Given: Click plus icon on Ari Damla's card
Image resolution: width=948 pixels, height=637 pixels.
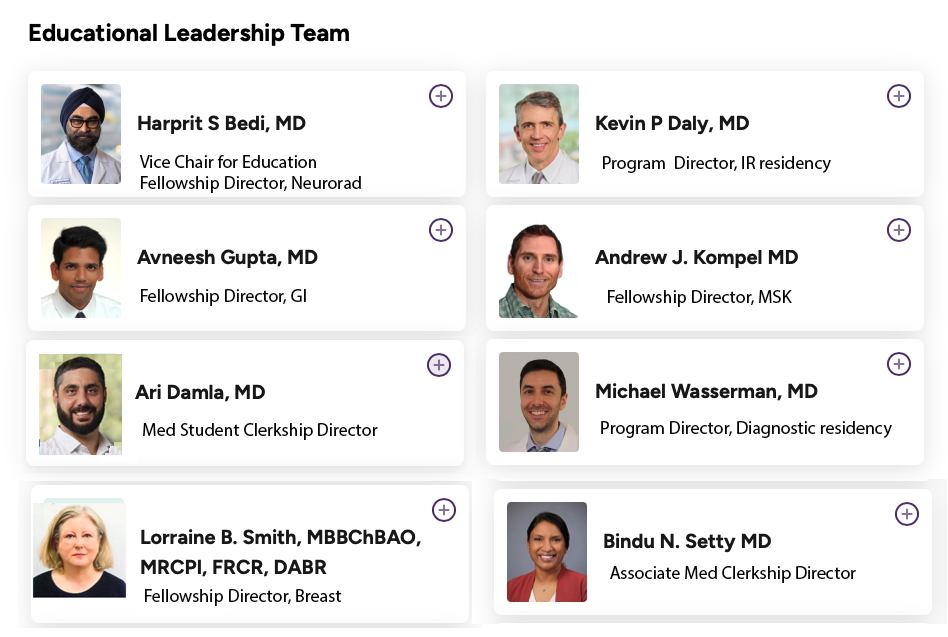Looking at the screenshot, I should [x=439, y=365].
